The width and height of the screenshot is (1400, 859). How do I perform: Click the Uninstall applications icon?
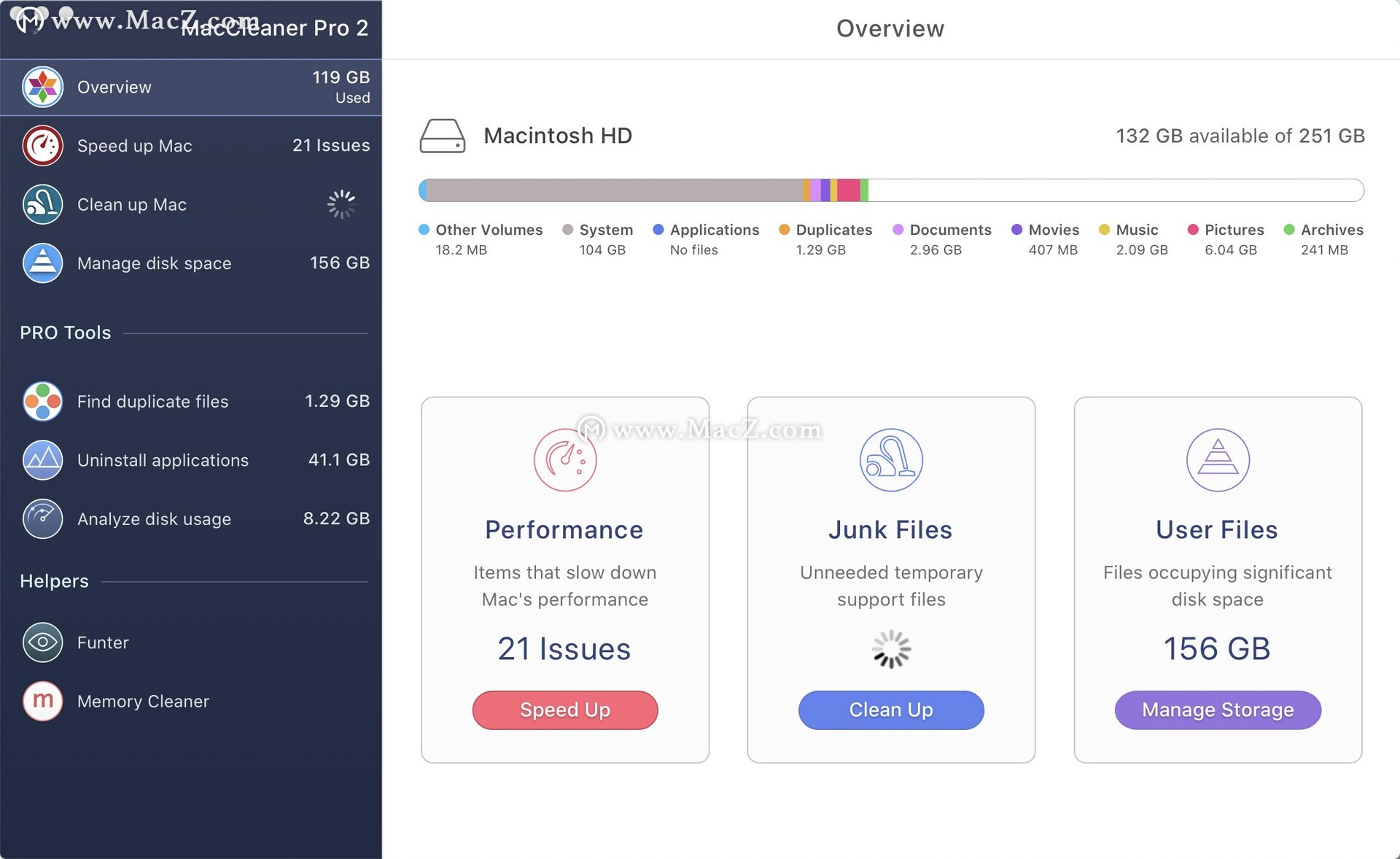(42, 460)
